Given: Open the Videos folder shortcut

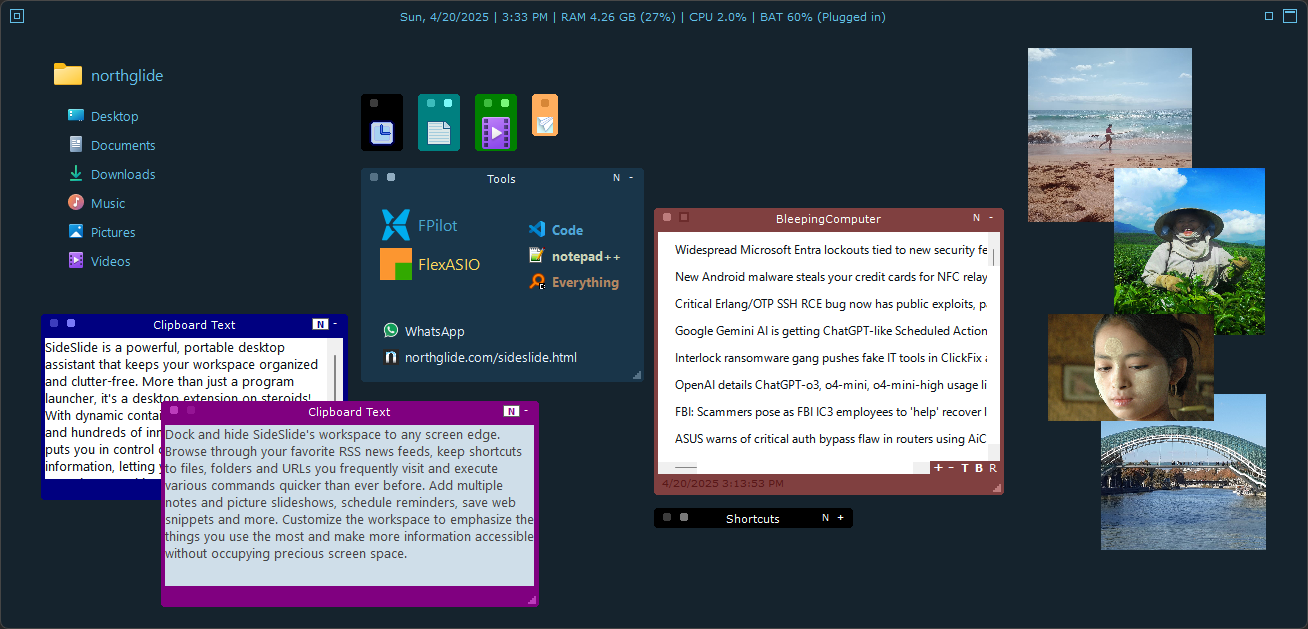Looking at the screenshot, I should 99,261.
